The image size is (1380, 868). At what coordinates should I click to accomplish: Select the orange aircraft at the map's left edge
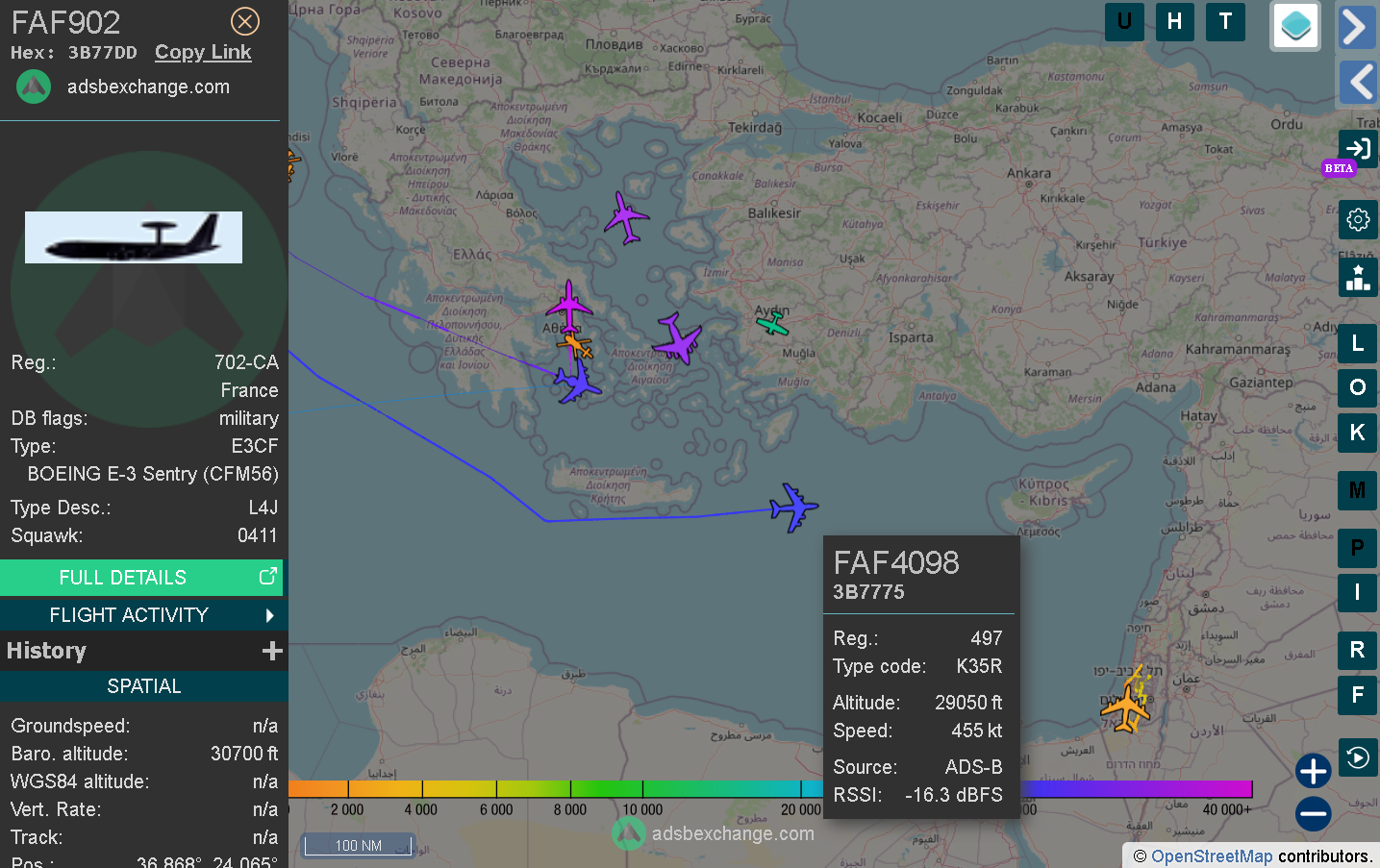293,163
